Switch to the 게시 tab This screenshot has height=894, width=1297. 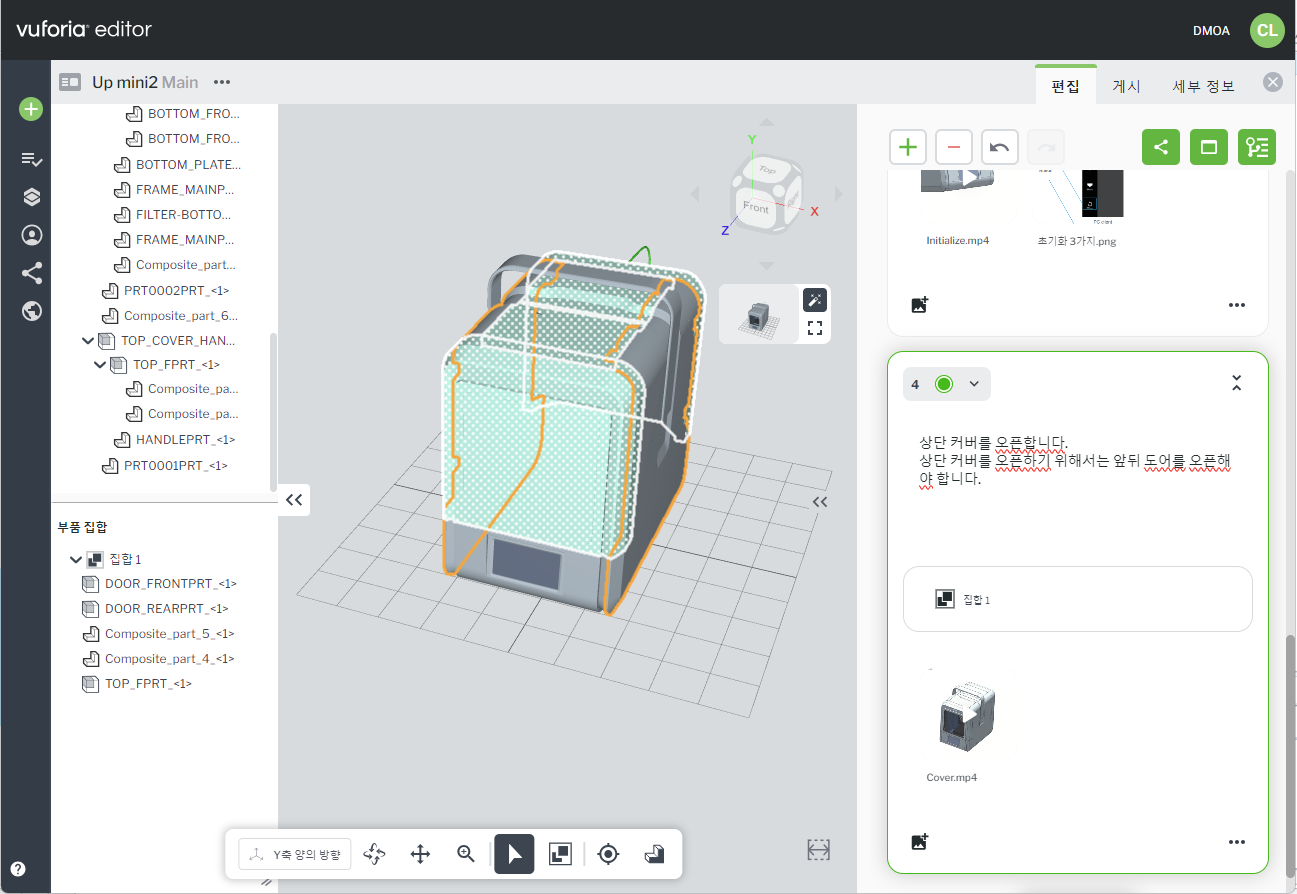1126,86
